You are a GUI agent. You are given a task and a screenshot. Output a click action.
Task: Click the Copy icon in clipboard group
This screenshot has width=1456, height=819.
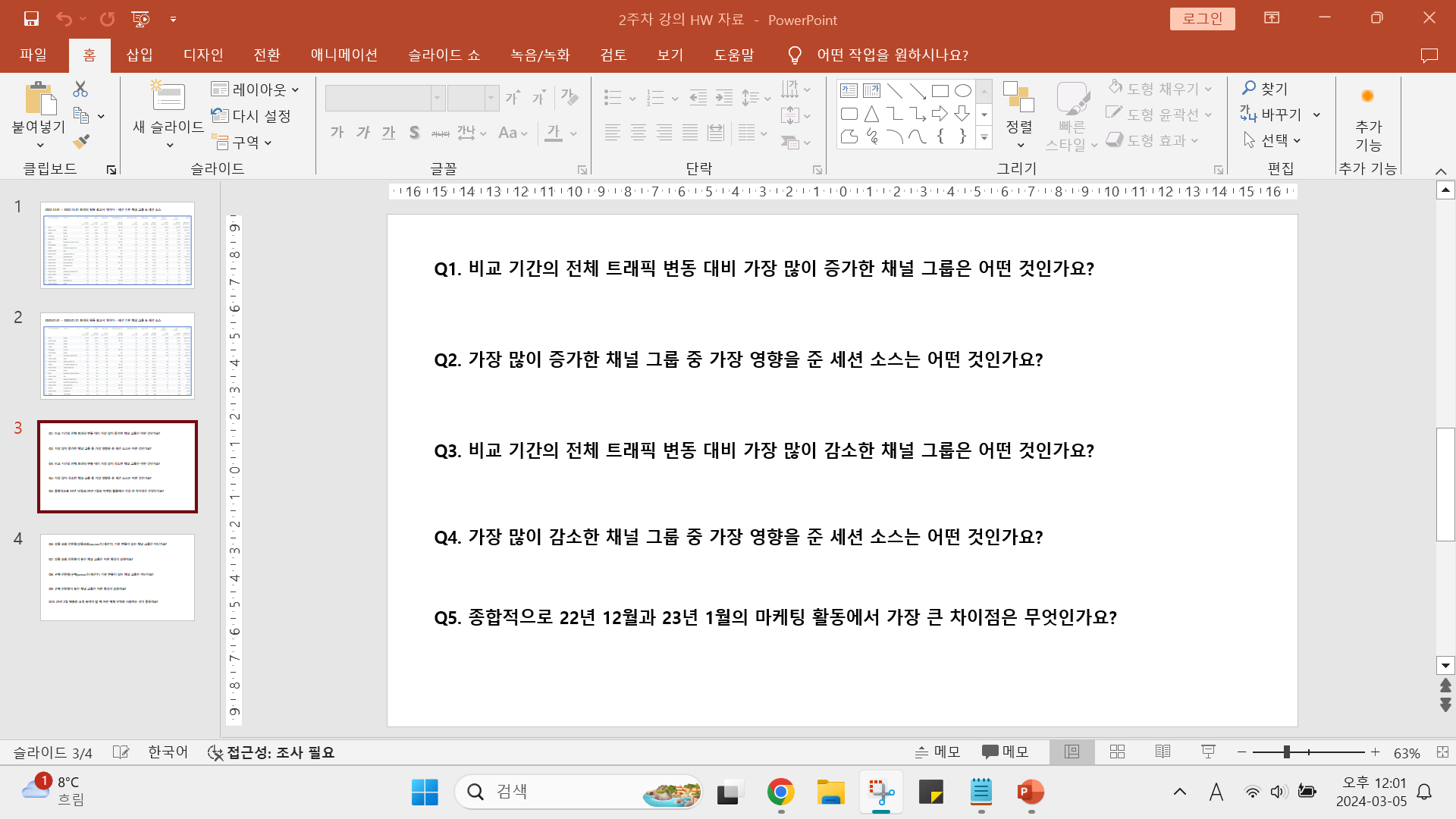point(81,116)
